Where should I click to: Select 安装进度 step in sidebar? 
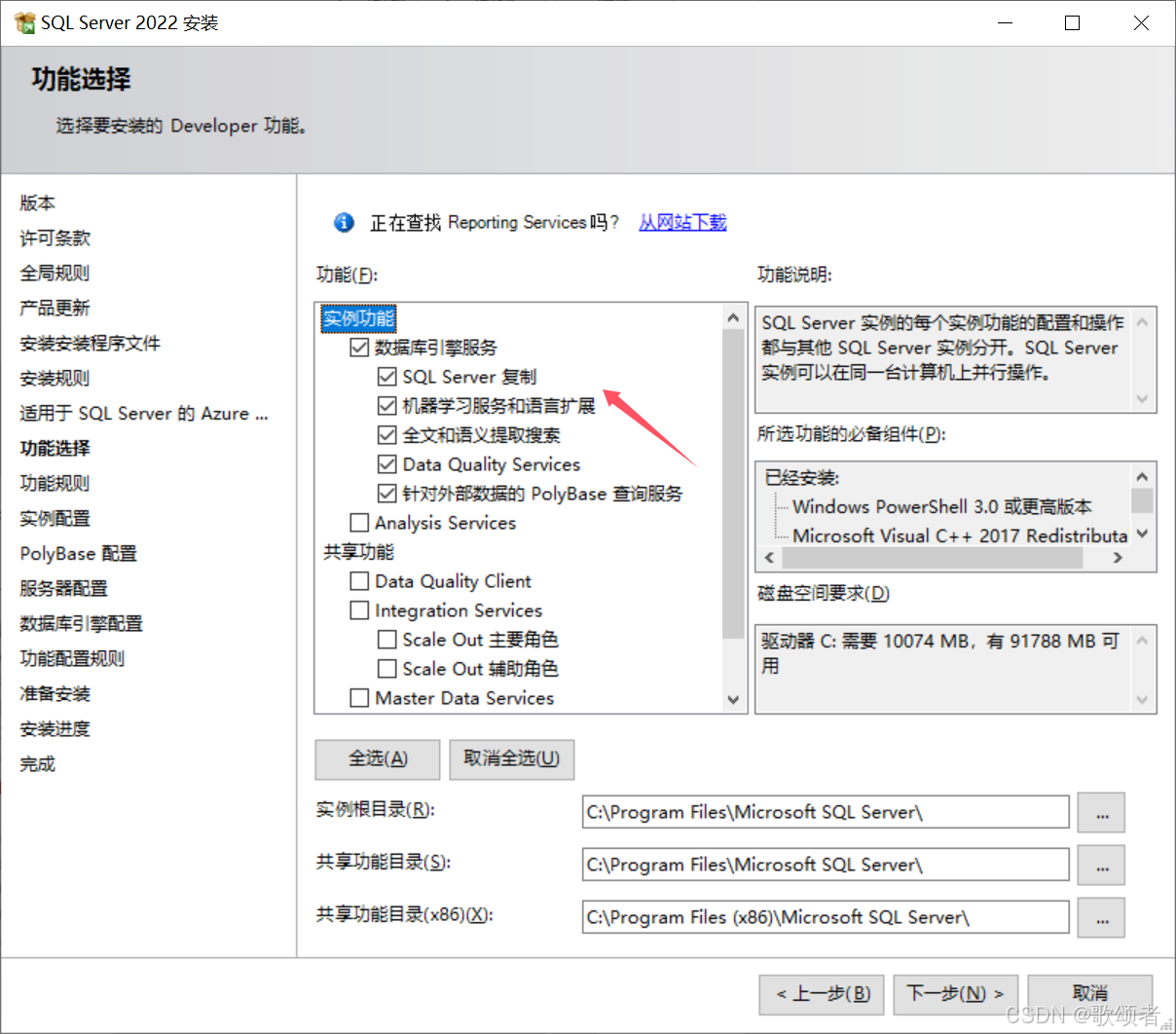[55, 728]
